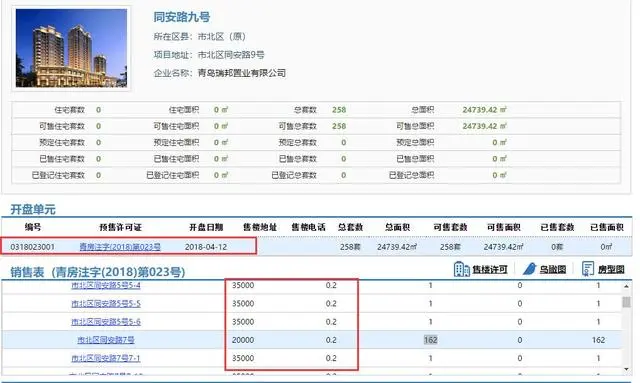Open address link 市北区同安路7号7-1
The image size is (640, 383).
pos(106,358)
